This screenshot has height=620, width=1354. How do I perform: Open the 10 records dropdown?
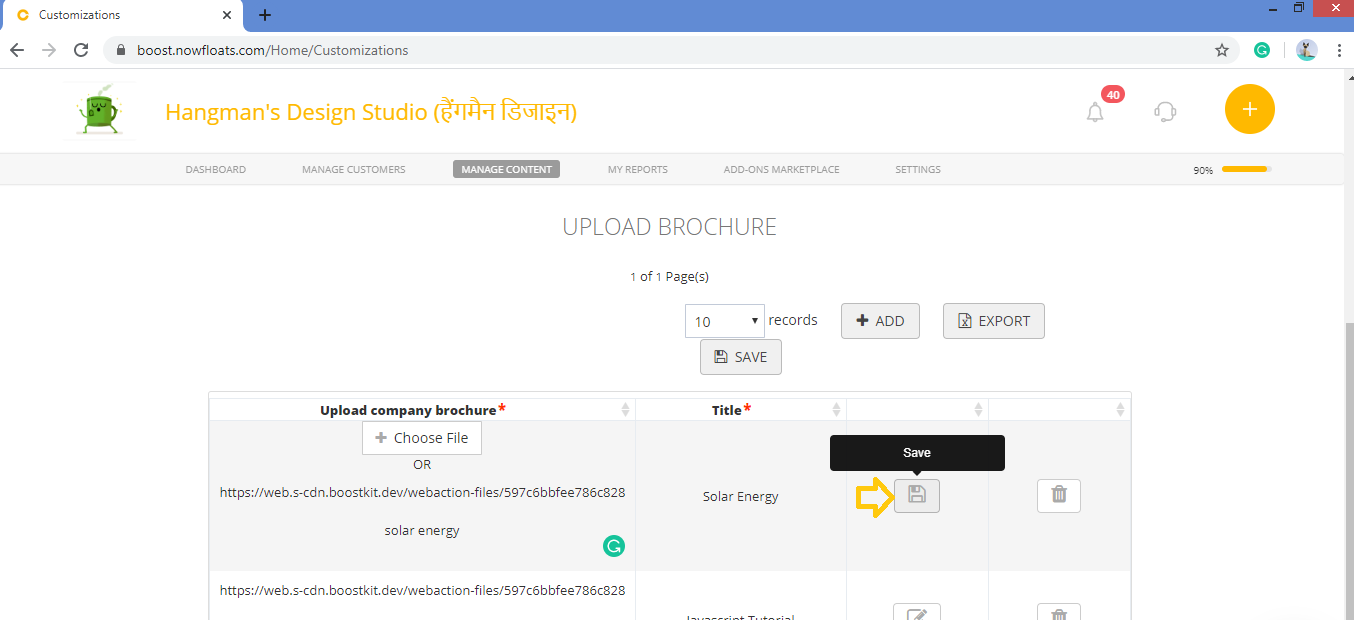coord(725,321)
